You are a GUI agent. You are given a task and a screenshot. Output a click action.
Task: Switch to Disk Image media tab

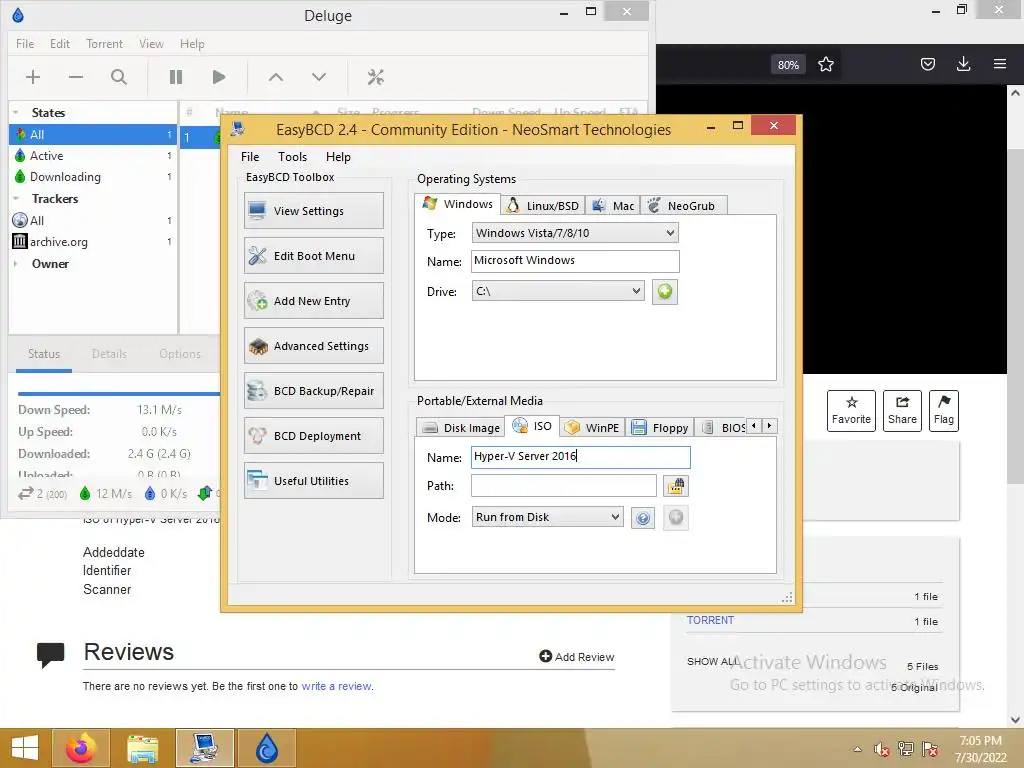[461, 428]
